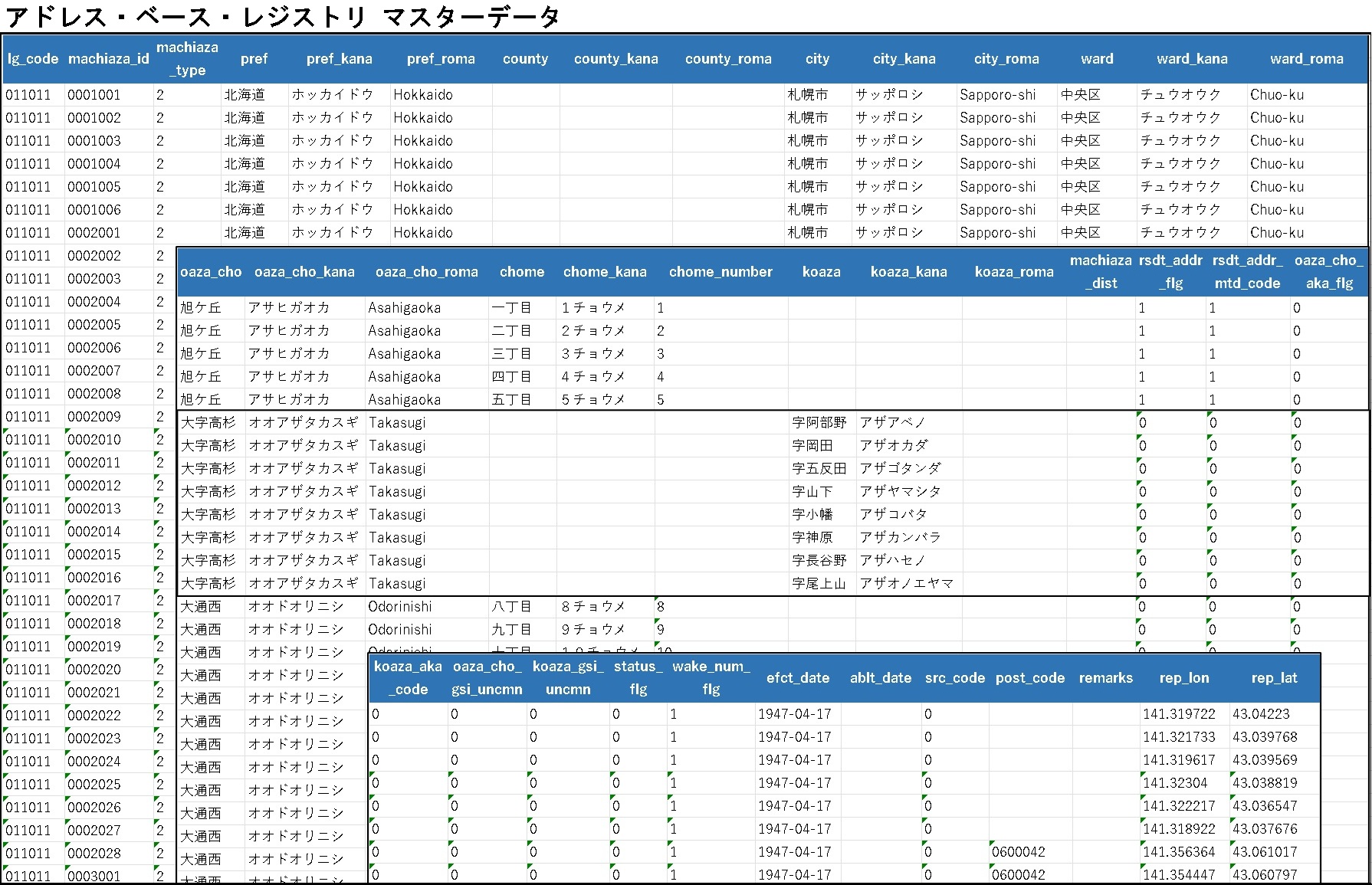This screenshot has height=885, width=1372.
Task: Select the koaza cell 字阿部野
Action: coord(819,423)
